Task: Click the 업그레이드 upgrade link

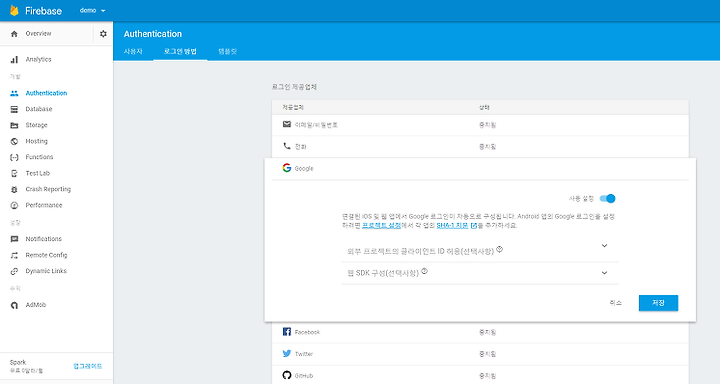Action: click(87, 366)
